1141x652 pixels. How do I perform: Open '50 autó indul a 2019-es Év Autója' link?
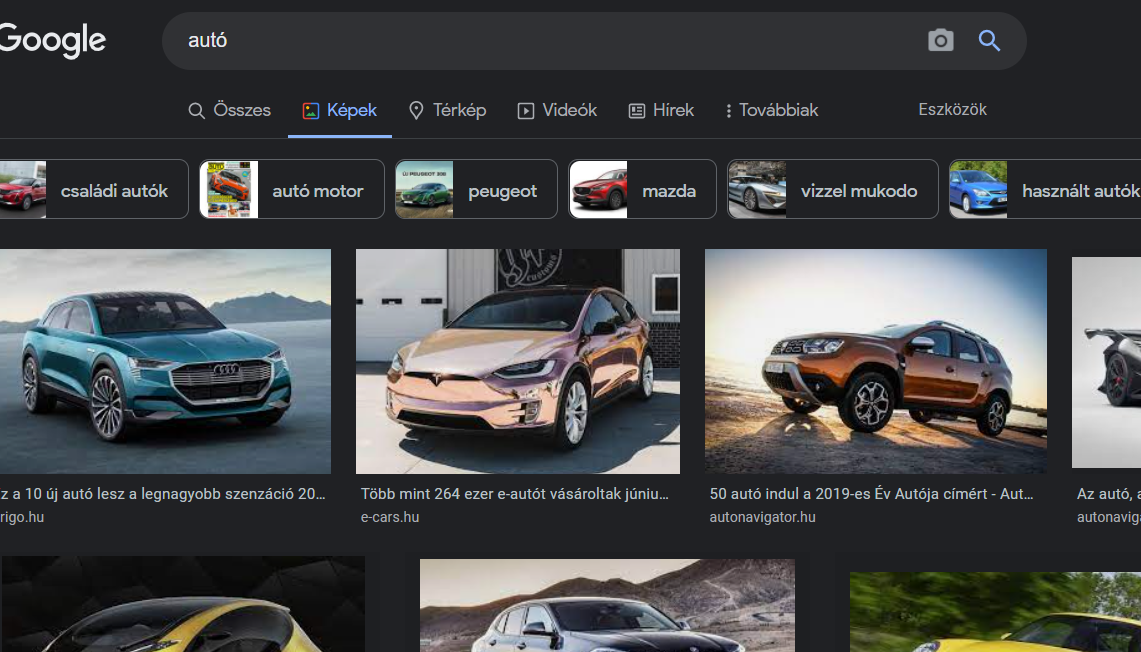point(871,493)
